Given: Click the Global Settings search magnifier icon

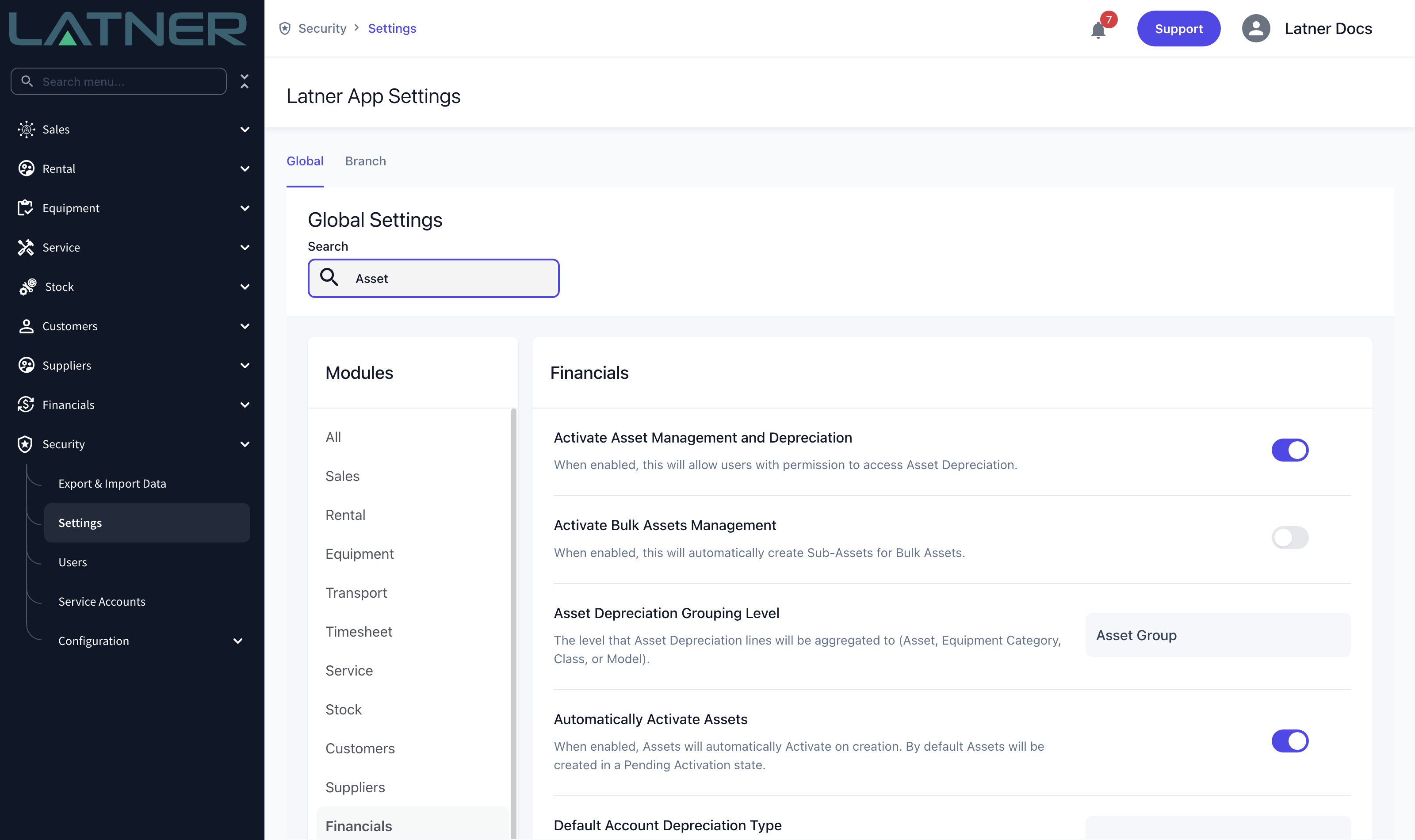Looking at the screenshot, I should [329, 277].
